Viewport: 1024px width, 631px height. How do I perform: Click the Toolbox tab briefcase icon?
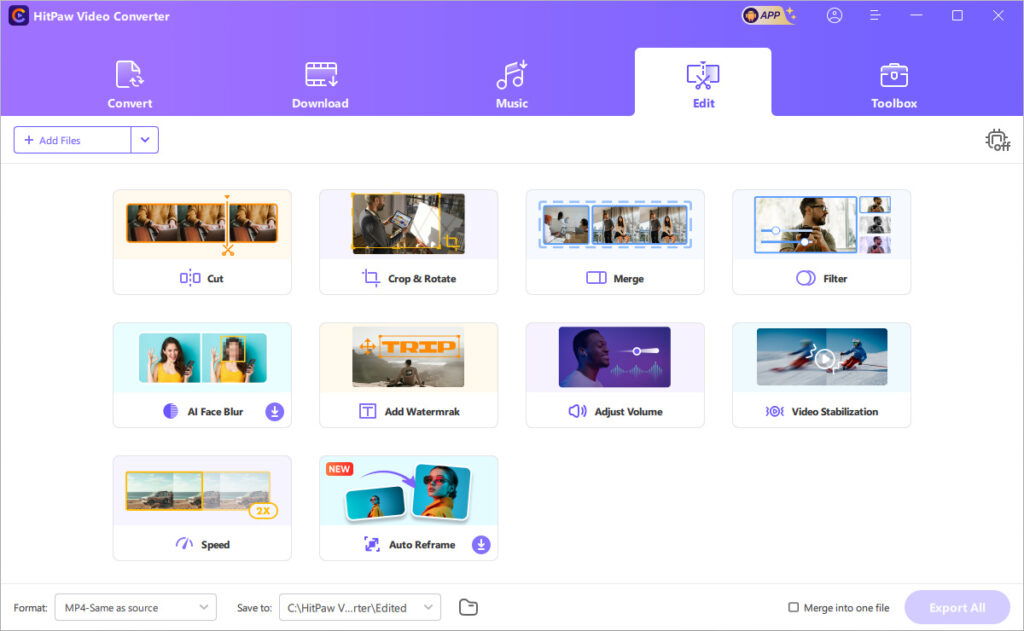[893, 75]
